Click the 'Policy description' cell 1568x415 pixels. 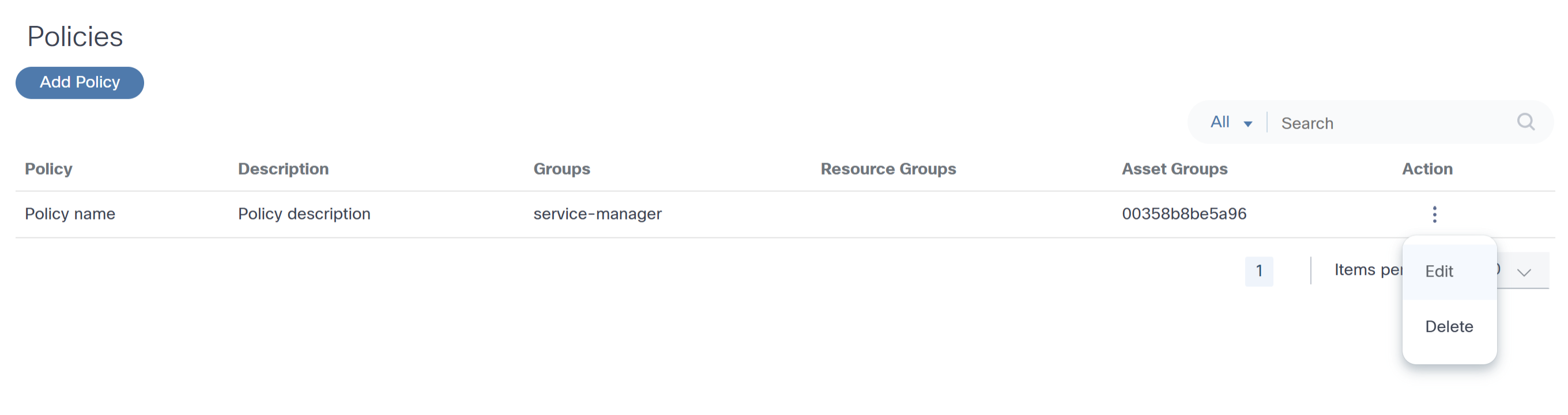pos(304,214)
